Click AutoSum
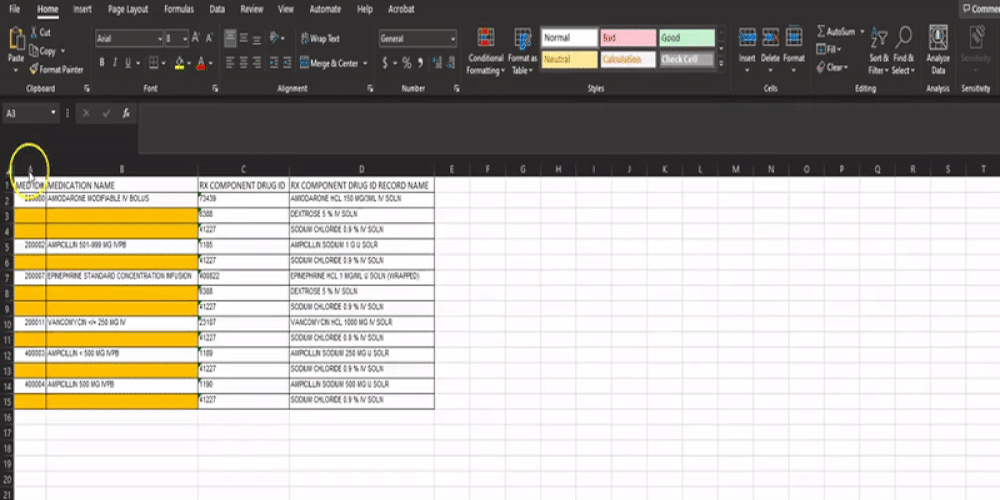This screenshot has width=1000, height=500. 836,31
